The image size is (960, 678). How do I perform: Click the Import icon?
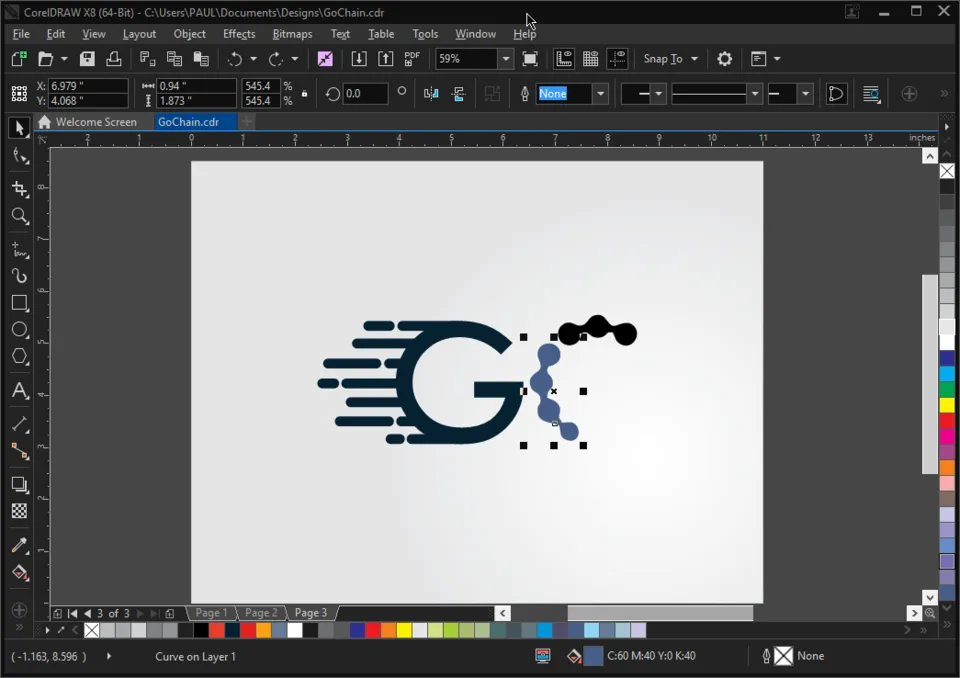[x=359, y=59]
